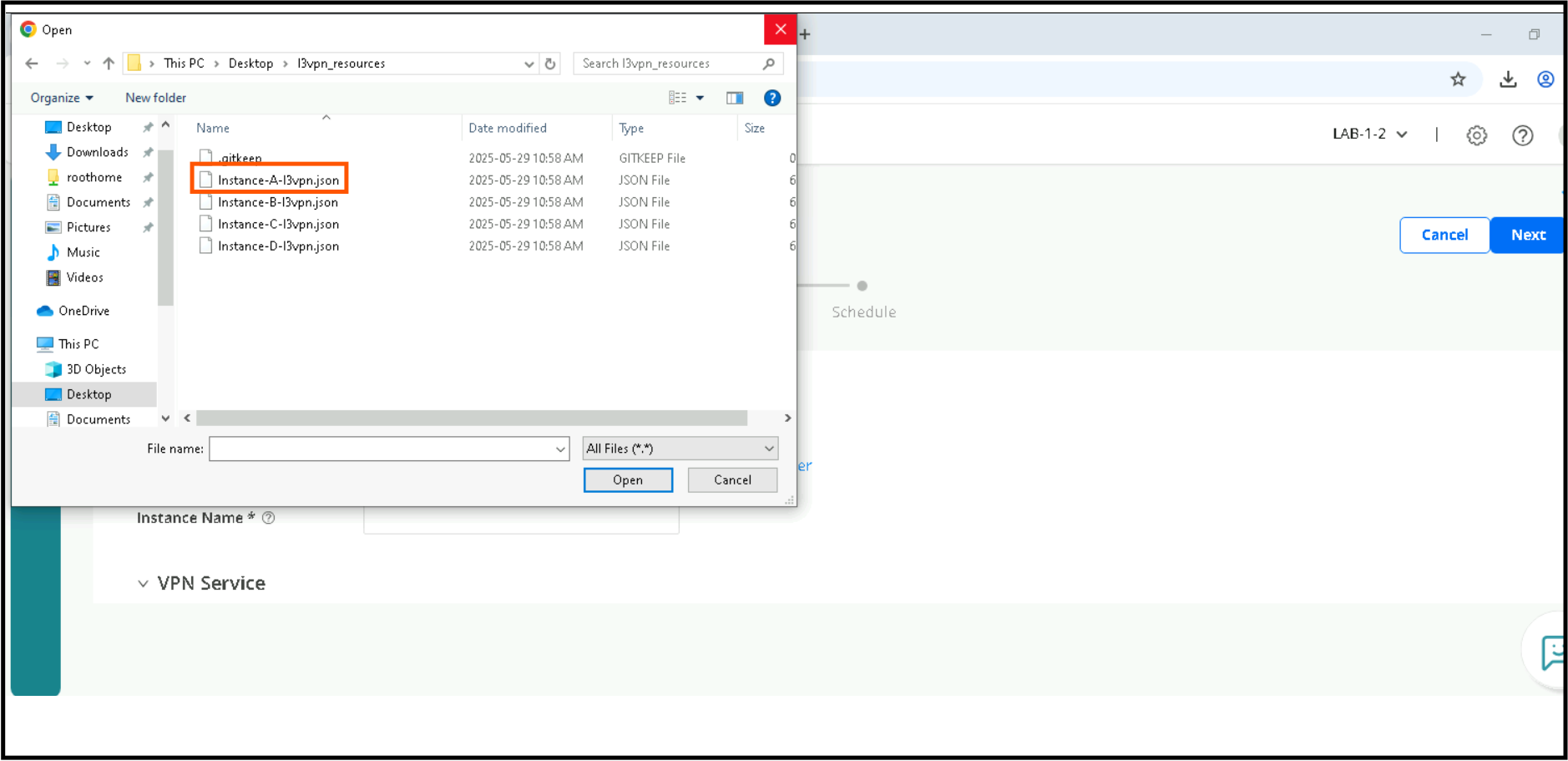
Task: Click the New folder menu item
Action: click(x=155, y=98)
